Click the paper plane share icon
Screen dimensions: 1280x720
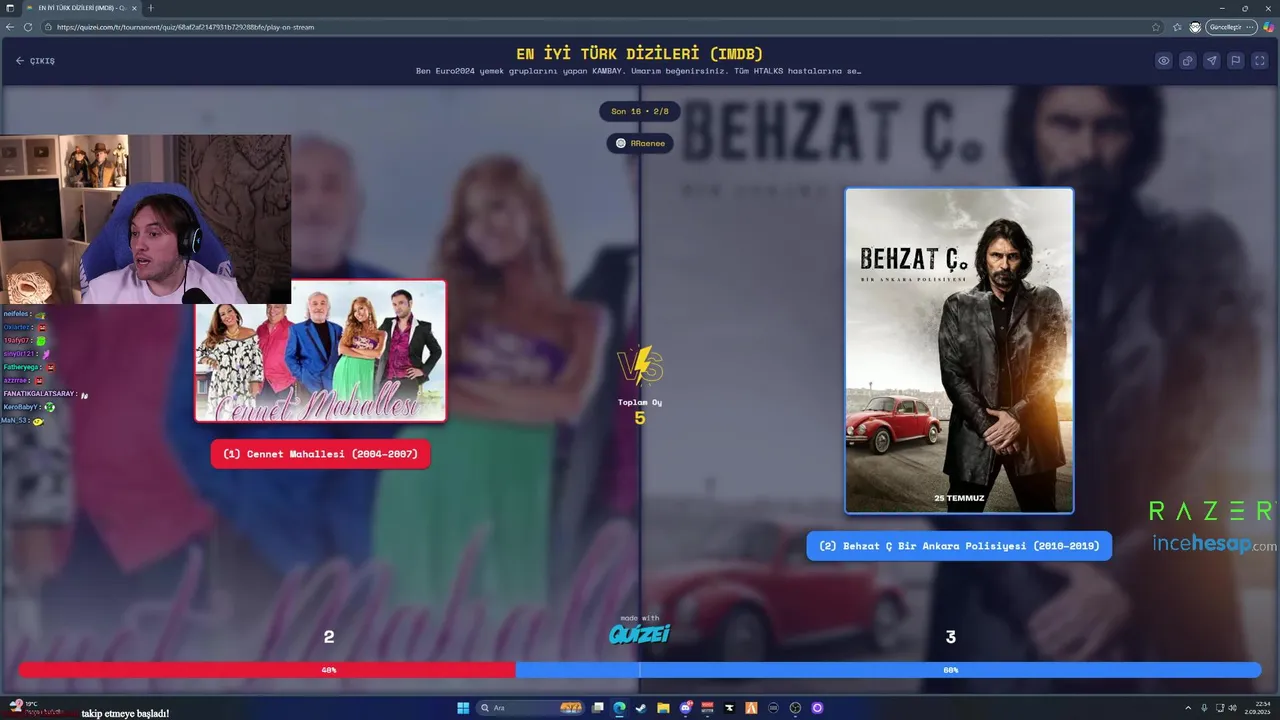coord(1212,61)
